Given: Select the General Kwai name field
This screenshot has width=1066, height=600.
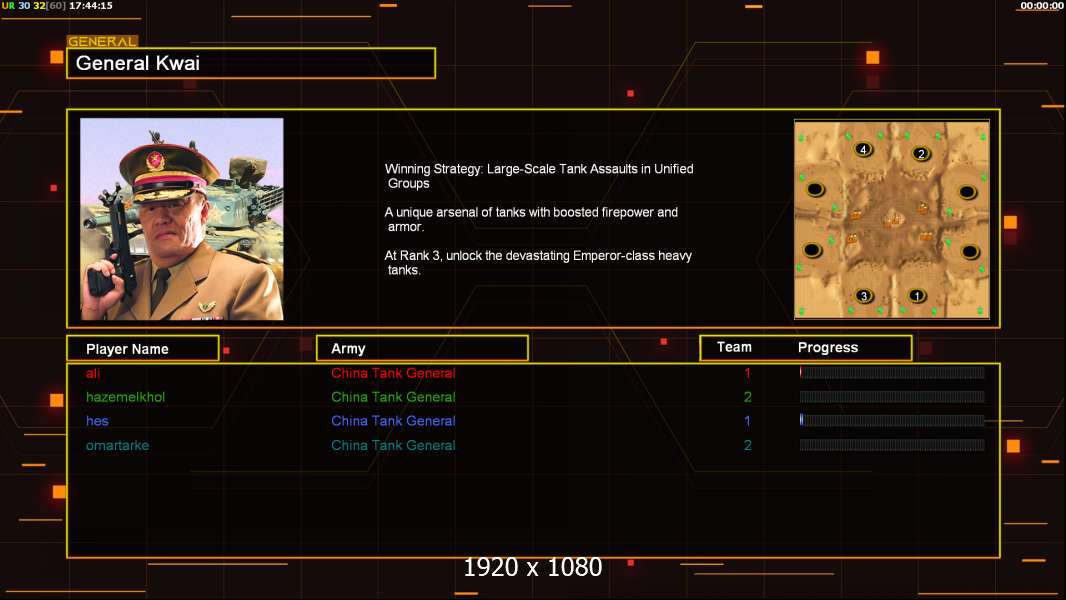Looking at the screenshot, I should click(x=251, y=63).
